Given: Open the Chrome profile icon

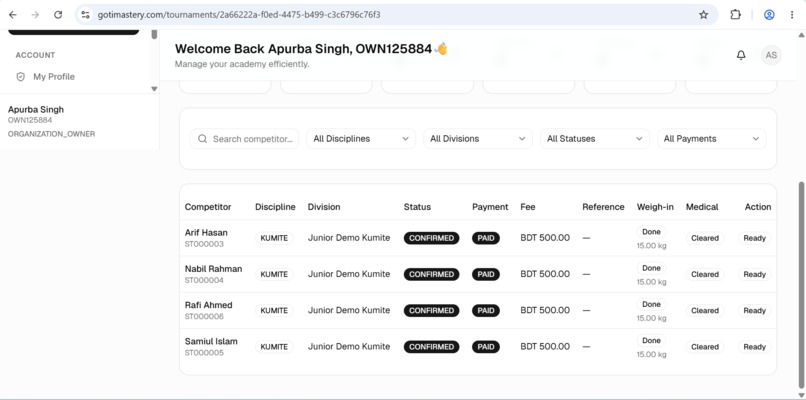Looking at the screenshot, I should 769,15.
